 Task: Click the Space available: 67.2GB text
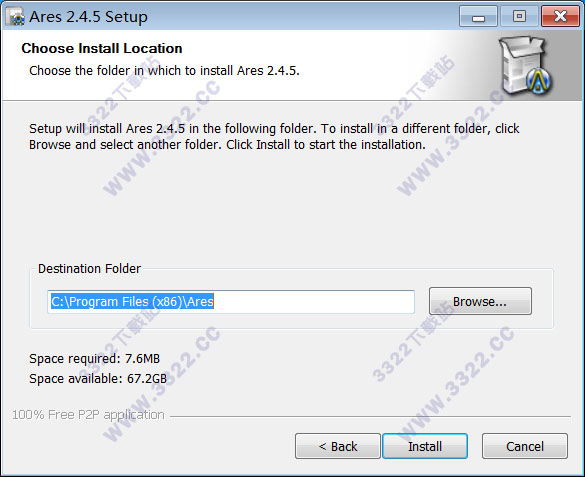tap(98, 379)
